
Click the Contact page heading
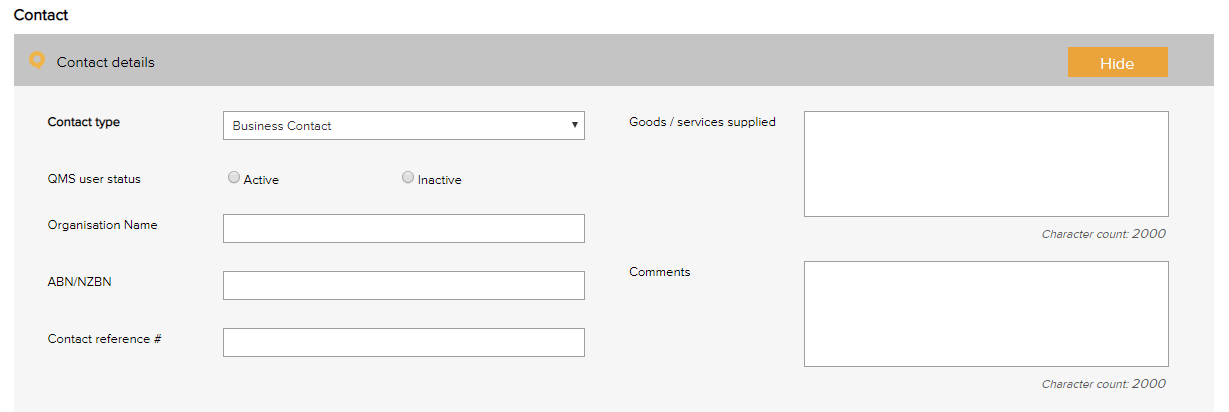[41, 16]
